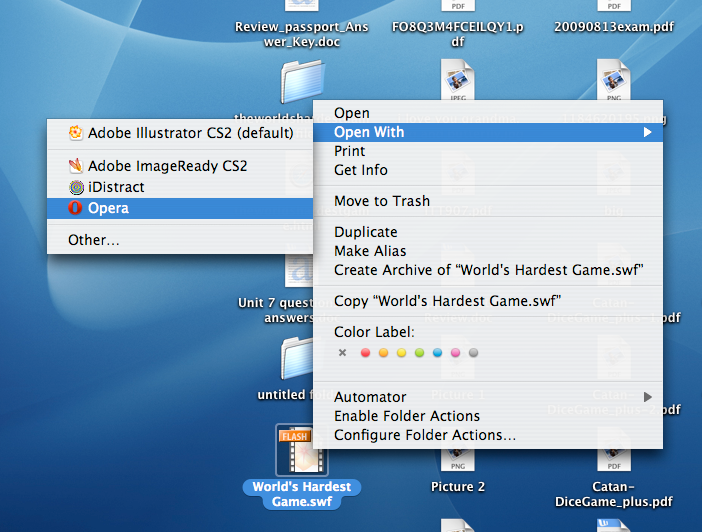Select World's Hardest Game.swf Flash icon

coord(302,450)
